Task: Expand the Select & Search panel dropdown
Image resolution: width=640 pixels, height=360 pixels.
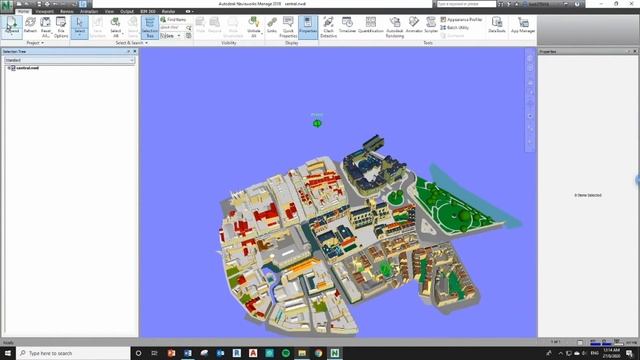Action: [131, 43]
